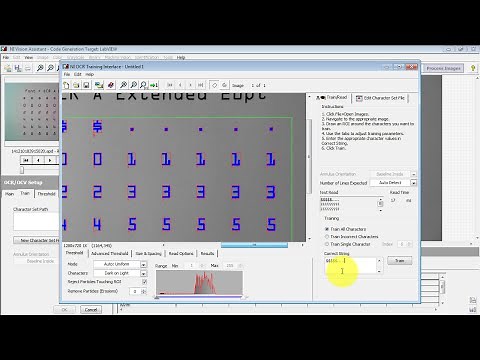
Task: Open Help menu in Vision Assistant window
Action: point(181,58)
